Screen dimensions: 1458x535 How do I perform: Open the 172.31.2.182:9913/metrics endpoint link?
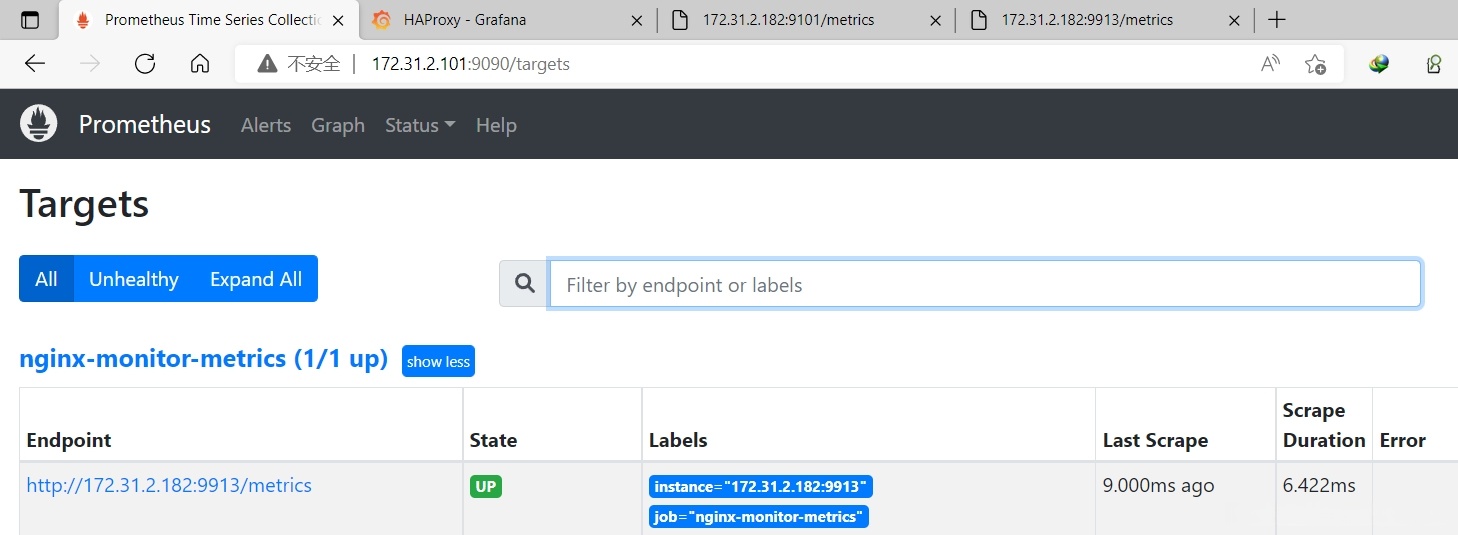[x=169, y=486]
